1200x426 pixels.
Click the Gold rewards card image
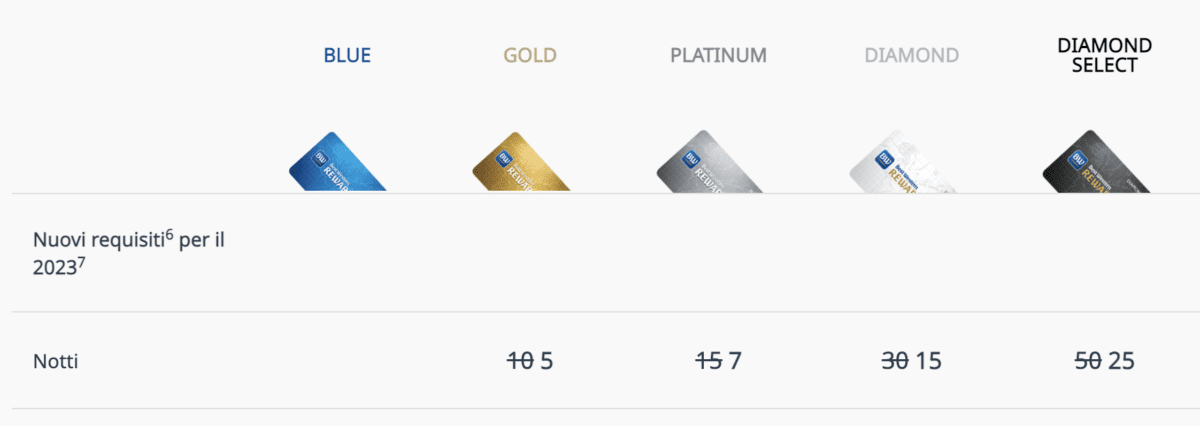521,162
